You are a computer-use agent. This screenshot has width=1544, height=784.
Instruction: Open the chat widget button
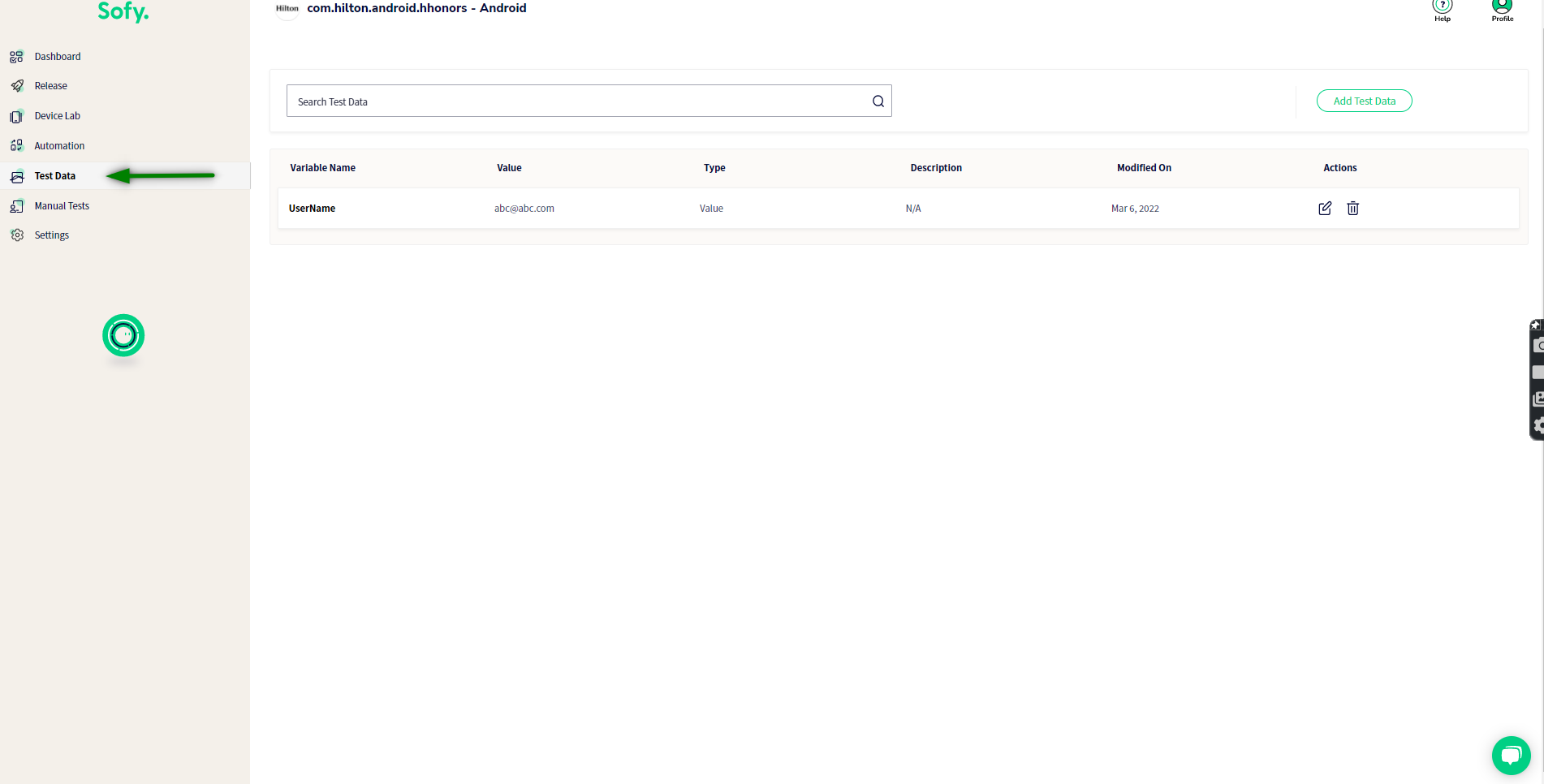tap(1511, 756)
